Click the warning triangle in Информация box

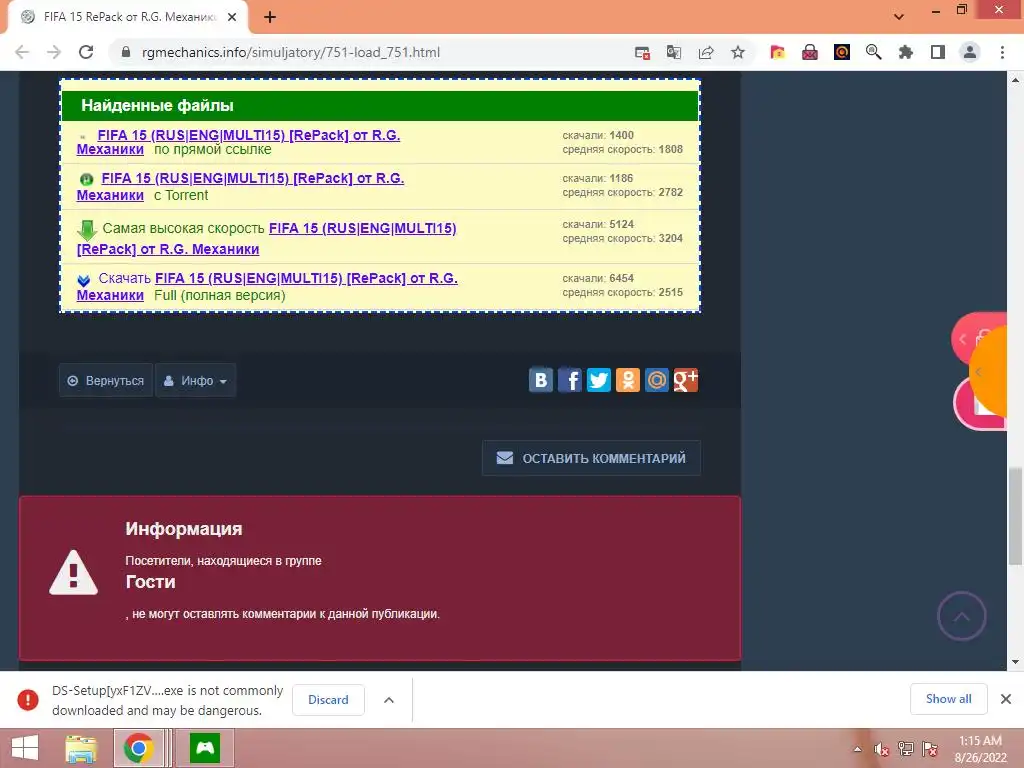[x=73, y=573]
